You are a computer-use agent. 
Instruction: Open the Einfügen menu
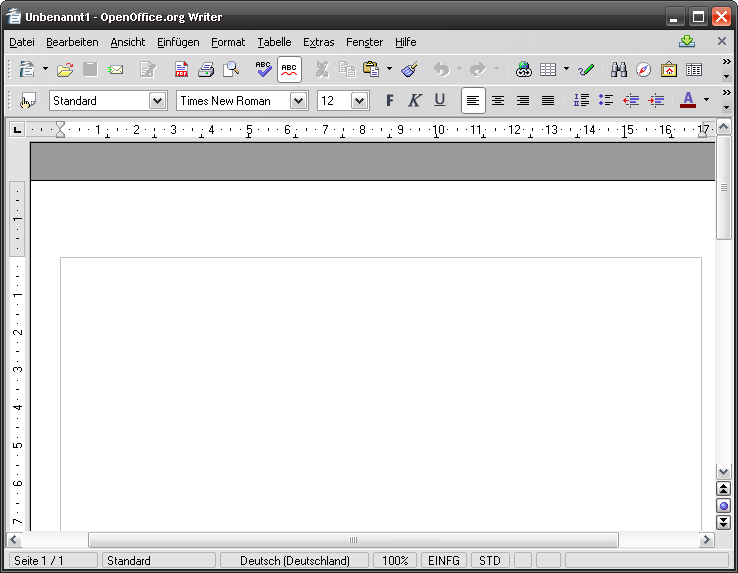[178, 42]
